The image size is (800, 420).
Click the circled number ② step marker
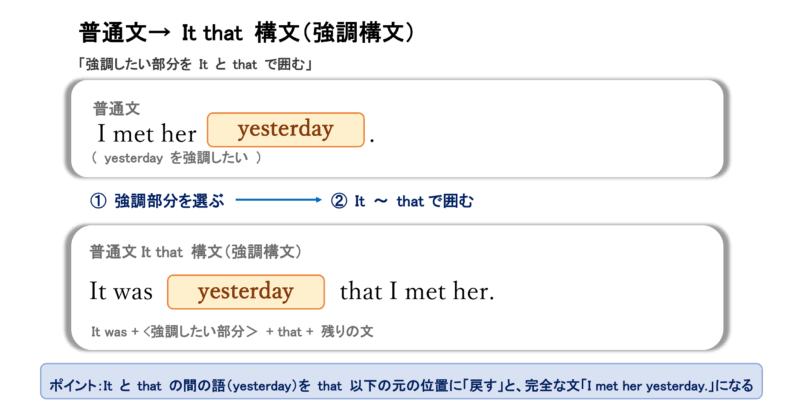(338, 200)
